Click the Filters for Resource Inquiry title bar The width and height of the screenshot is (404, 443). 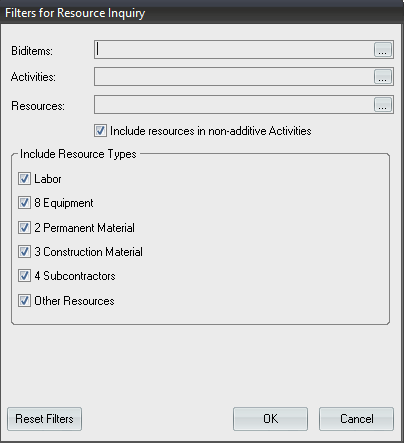tap(202, 13)
